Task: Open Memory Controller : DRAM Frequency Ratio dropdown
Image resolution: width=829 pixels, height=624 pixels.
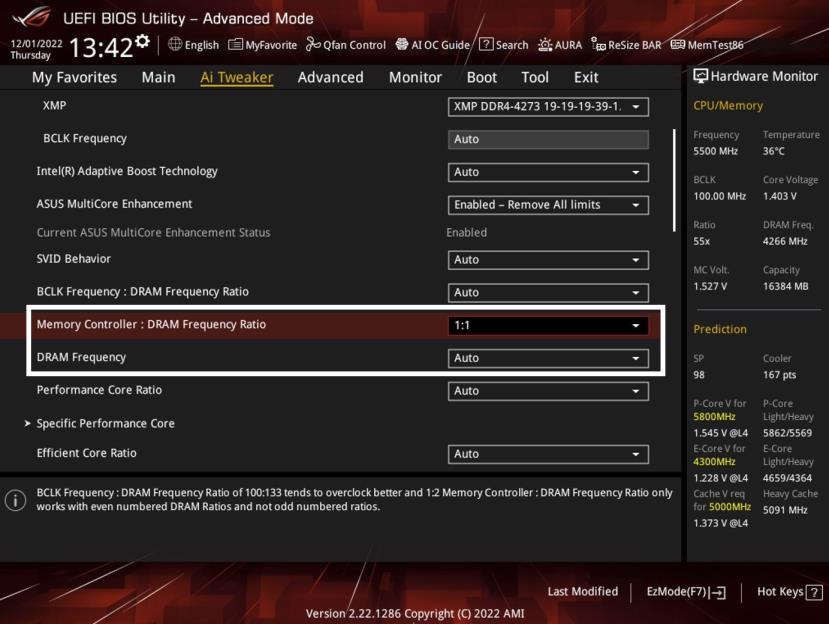Action: tap(548, 326)
